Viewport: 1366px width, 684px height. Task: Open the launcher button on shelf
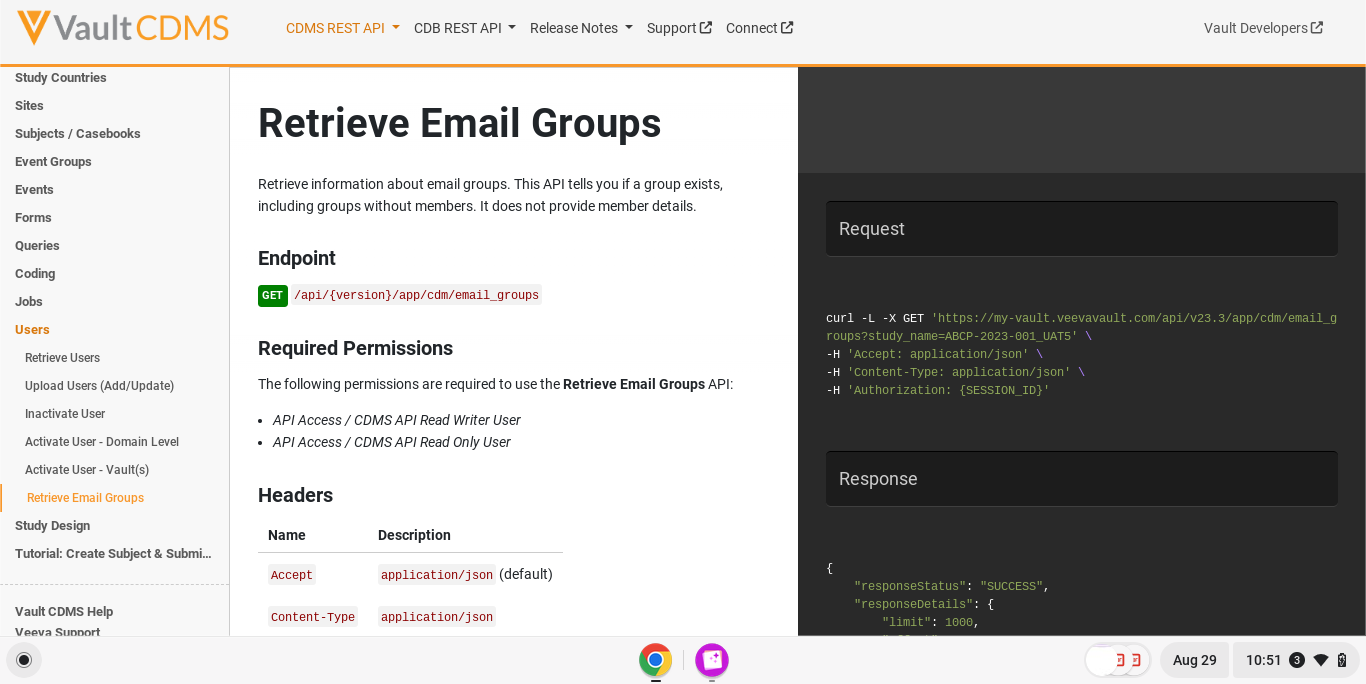point(24,660)
